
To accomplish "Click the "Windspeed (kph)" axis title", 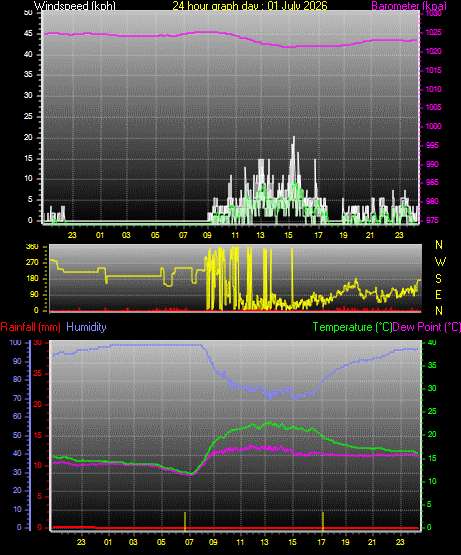I will tap(75, 6).
